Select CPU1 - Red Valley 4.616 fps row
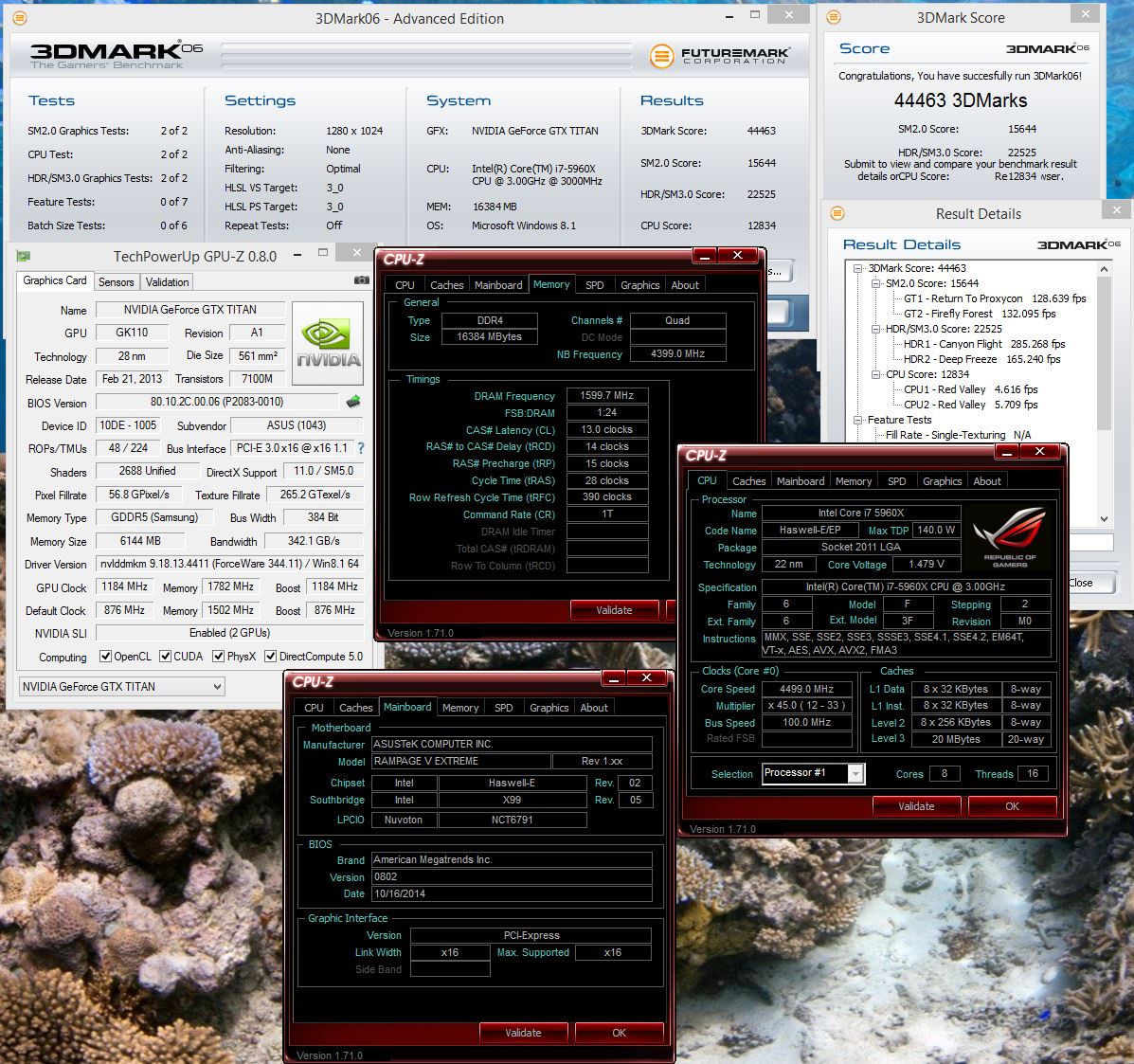Image resolution: width=1134 pixels, height=1064 pixels. tap(970, 389)
